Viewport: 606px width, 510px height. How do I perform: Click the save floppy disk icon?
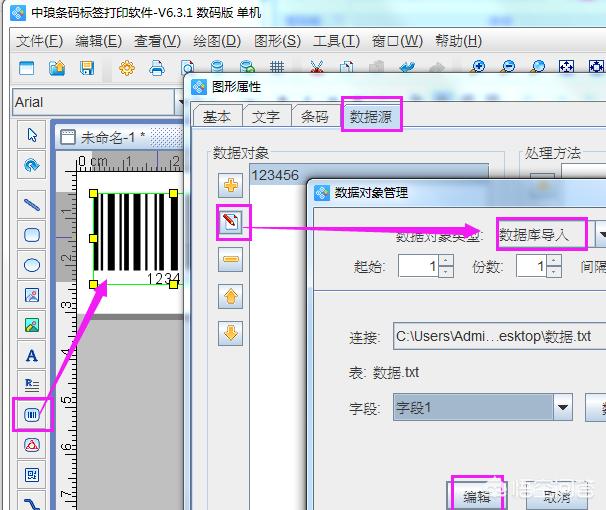coord(87,68)
